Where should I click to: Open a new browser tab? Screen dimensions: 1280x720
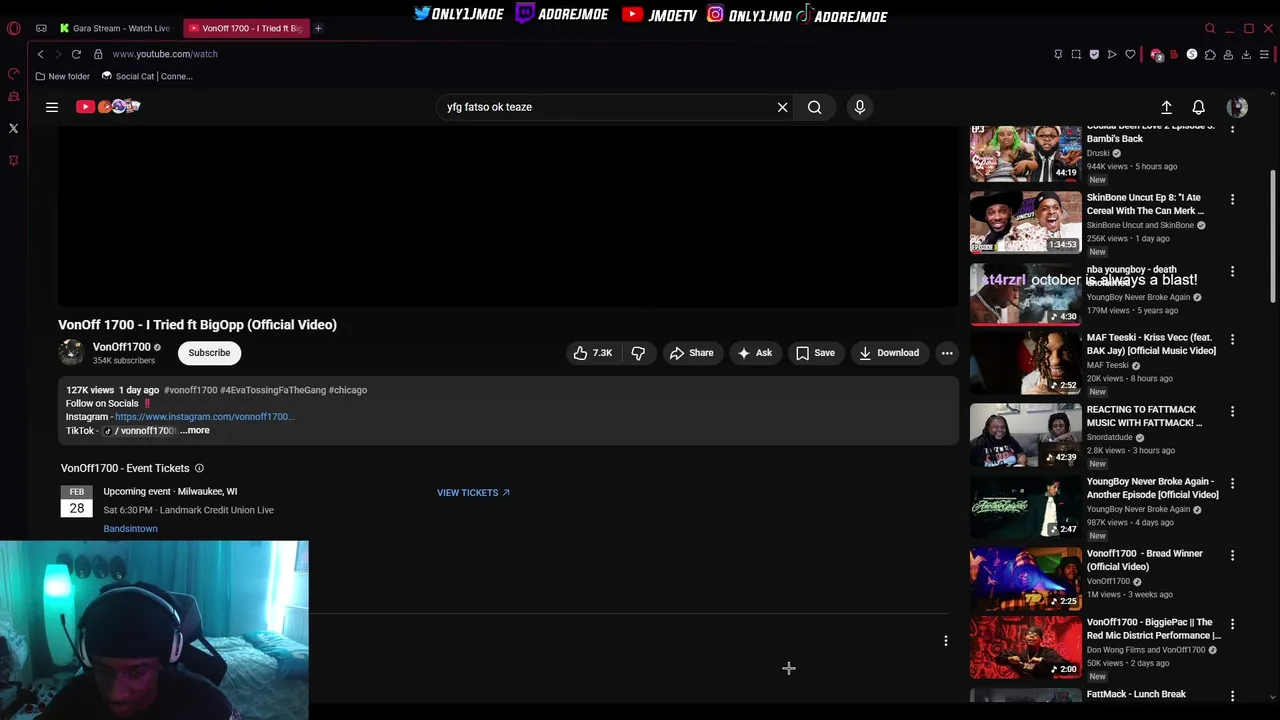(x=318, y=28)
